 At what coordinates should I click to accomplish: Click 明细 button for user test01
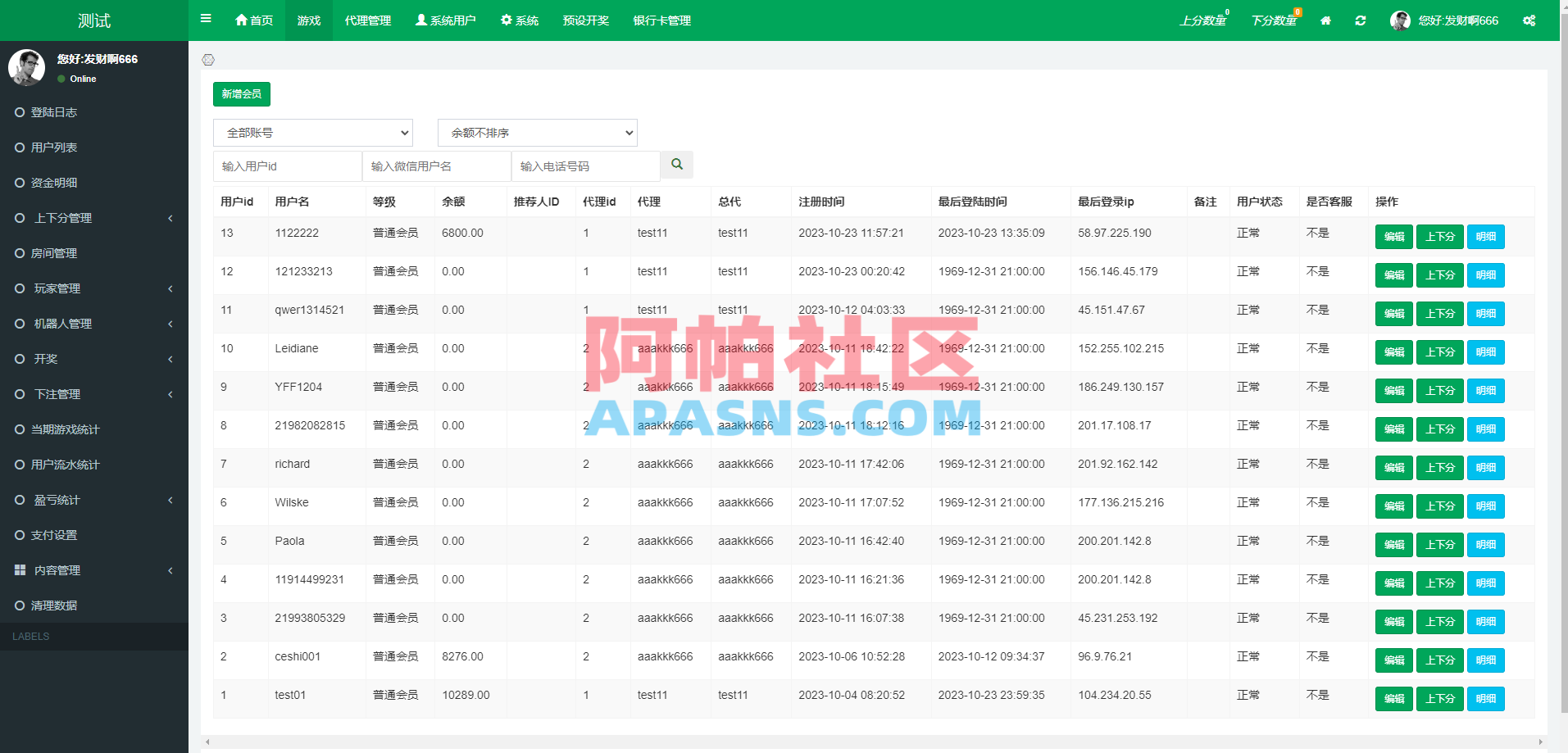click(1485, 699)
